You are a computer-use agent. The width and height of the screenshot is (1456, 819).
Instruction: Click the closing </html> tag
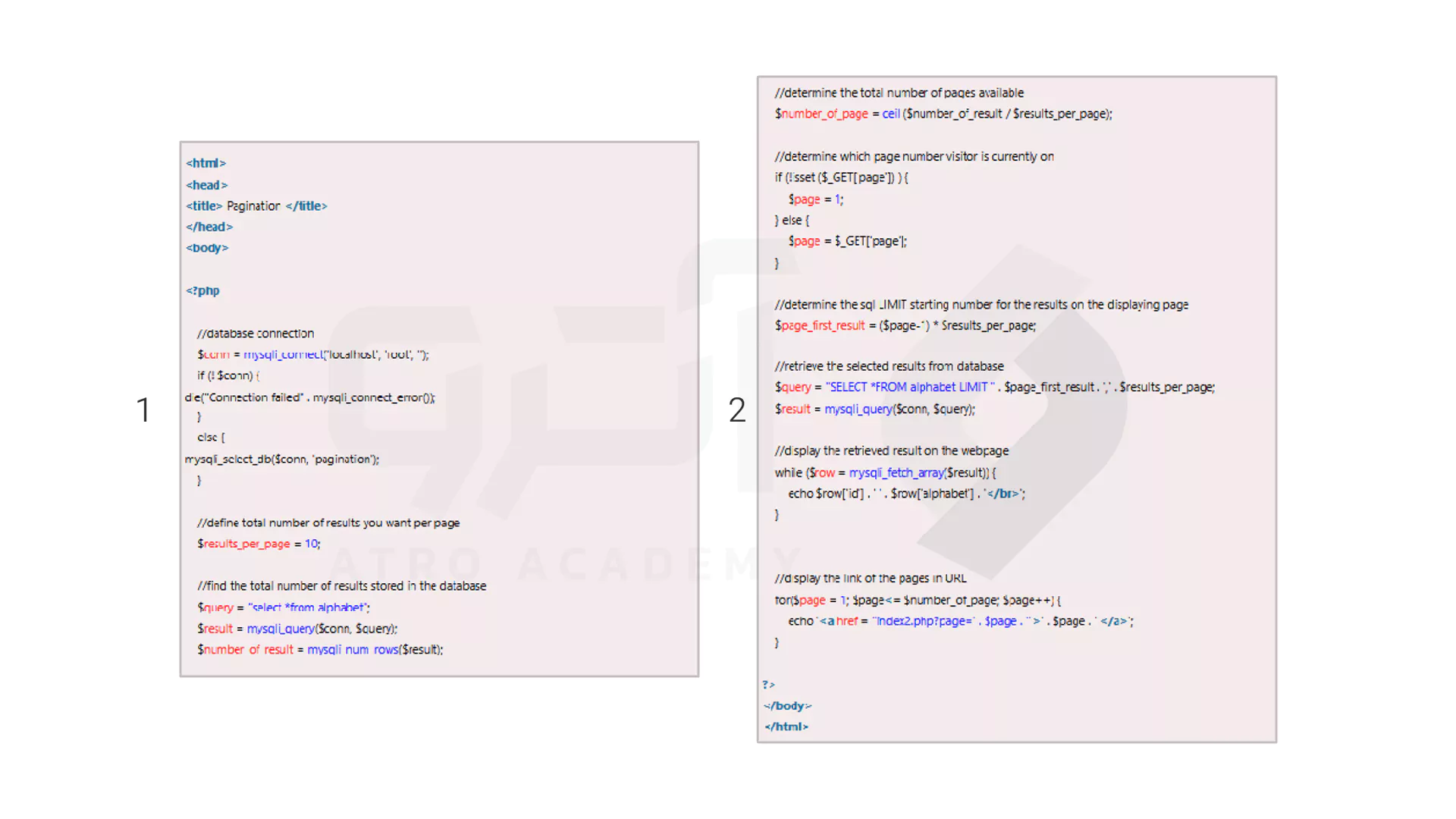(x=786, y=727)
